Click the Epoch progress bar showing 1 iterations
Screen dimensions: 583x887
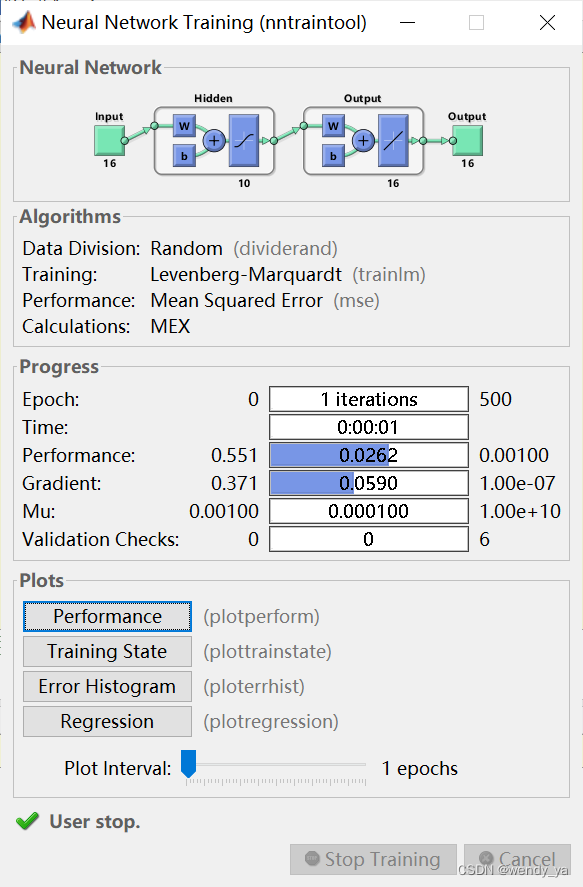pos(369,399)
